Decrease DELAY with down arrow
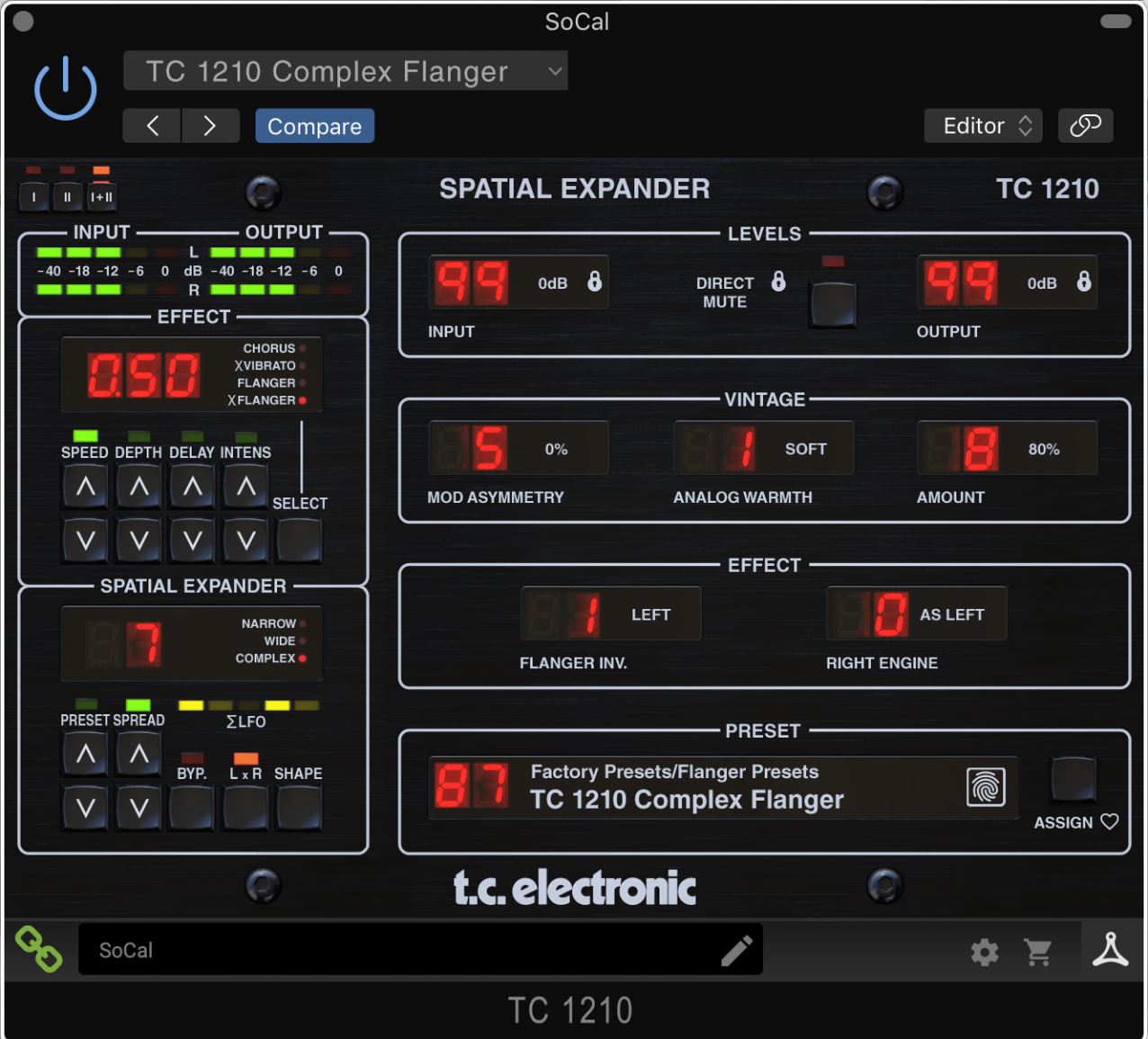 point(193,540)
